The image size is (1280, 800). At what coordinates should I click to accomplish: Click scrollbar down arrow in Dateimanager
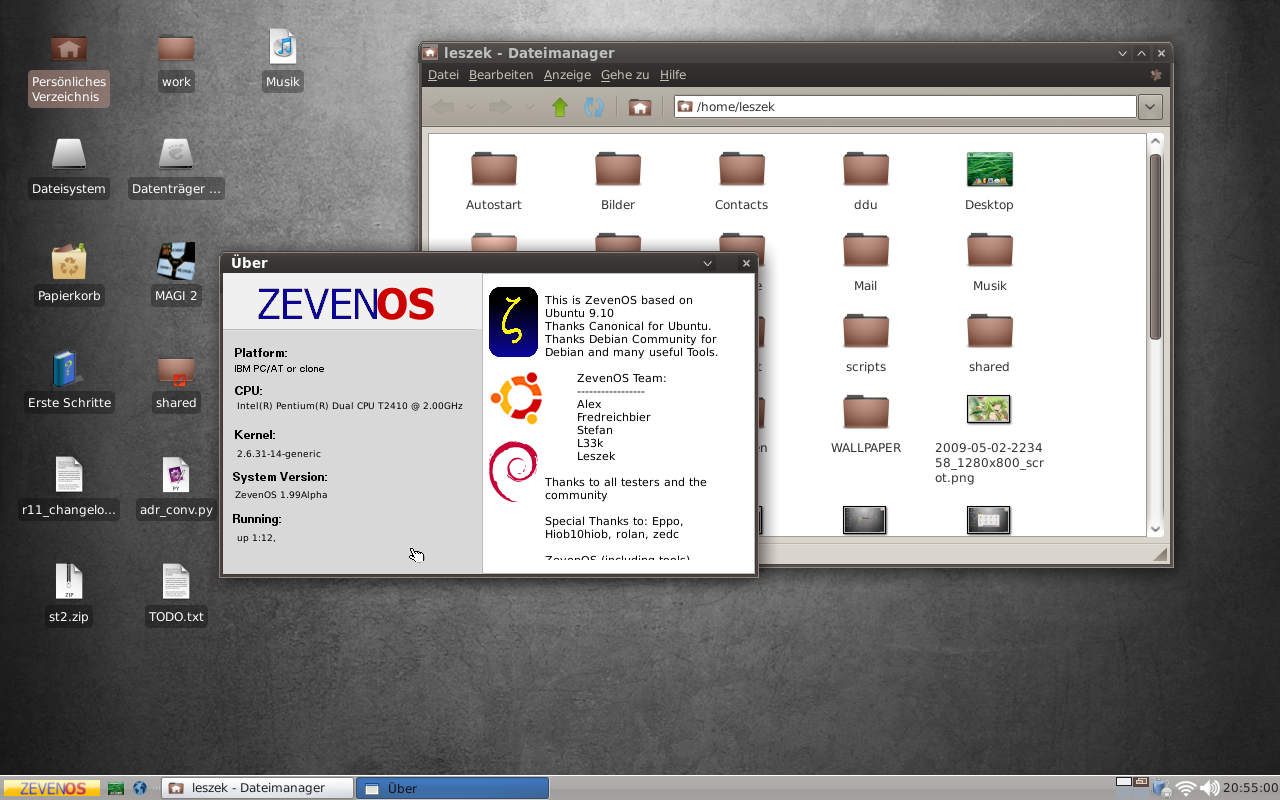pyautogui.click(x=1156, y=529)
